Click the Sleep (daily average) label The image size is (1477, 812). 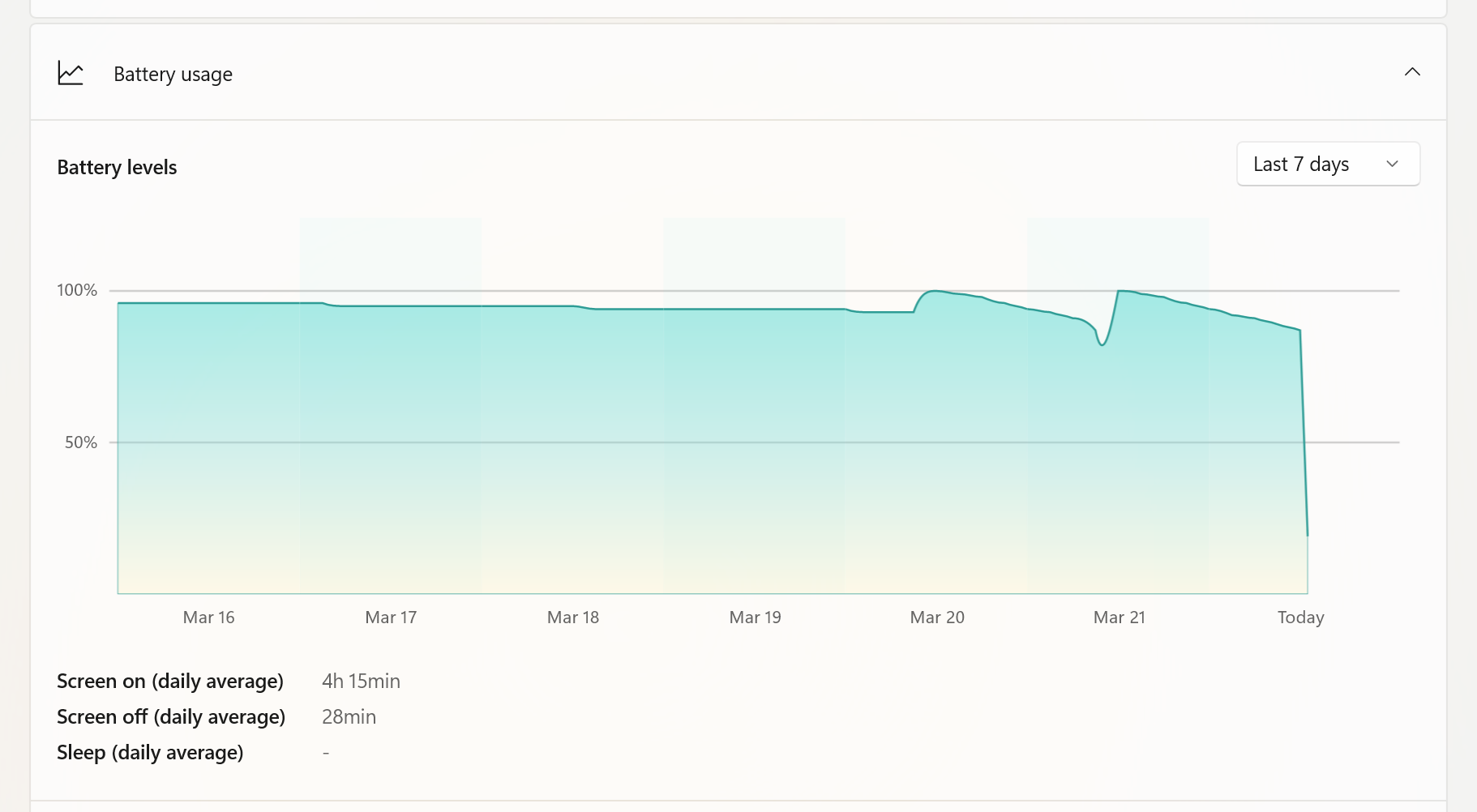click(150, 753)
